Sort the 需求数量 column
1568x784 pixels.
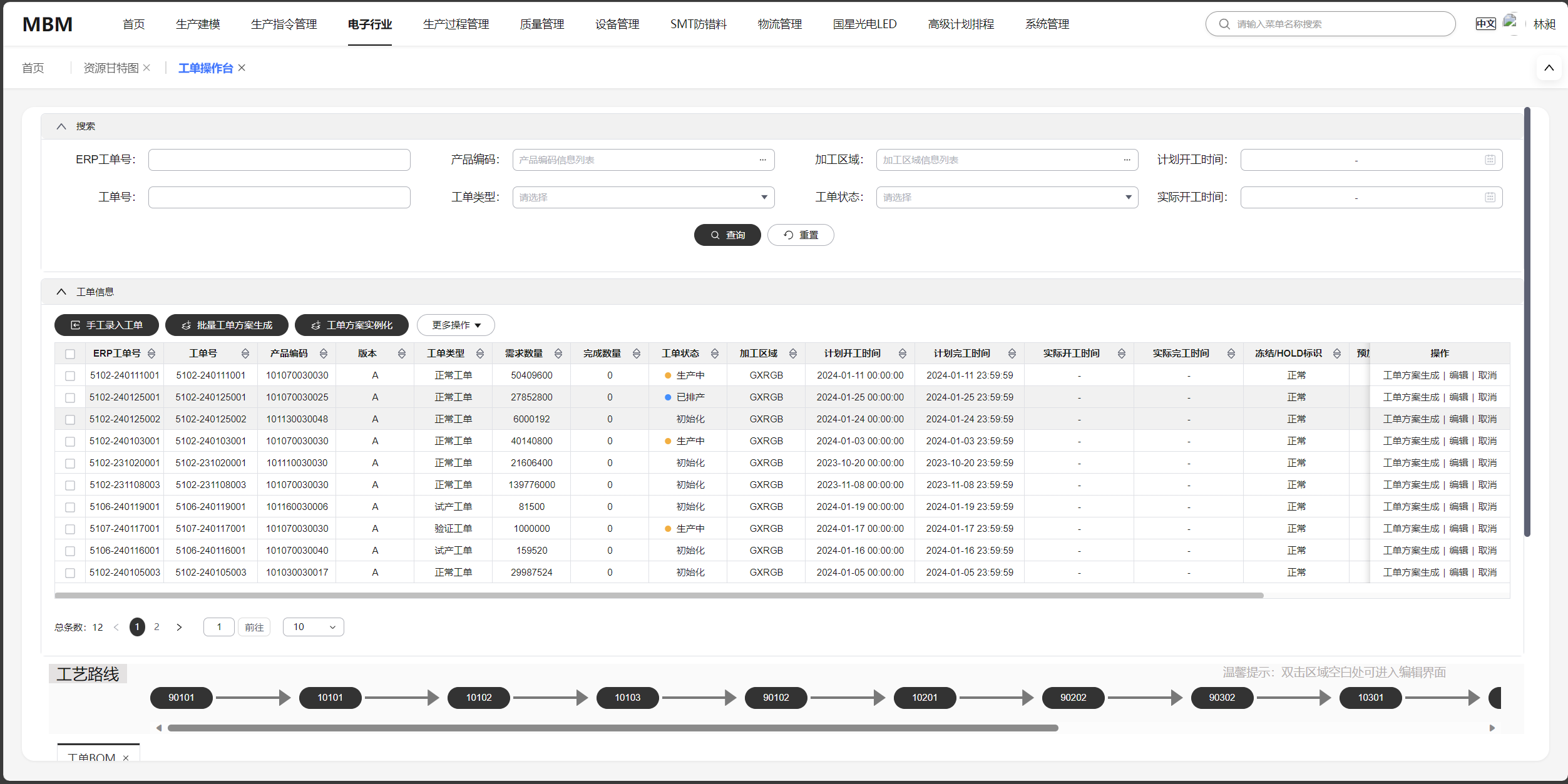click(x=559, y=353)
